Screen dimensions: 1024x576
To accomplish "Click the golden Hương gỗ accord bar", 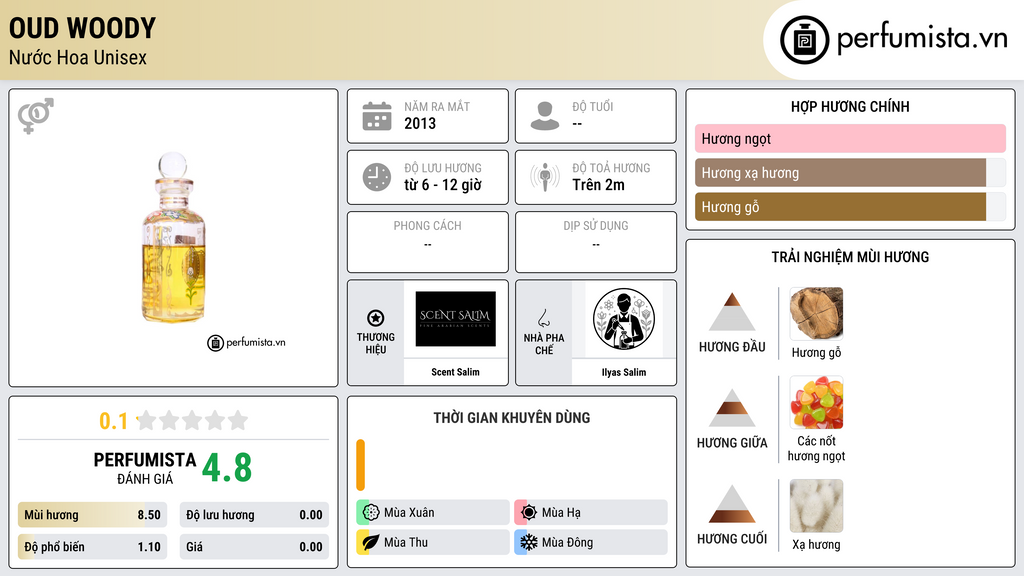I will coord(840,207).
